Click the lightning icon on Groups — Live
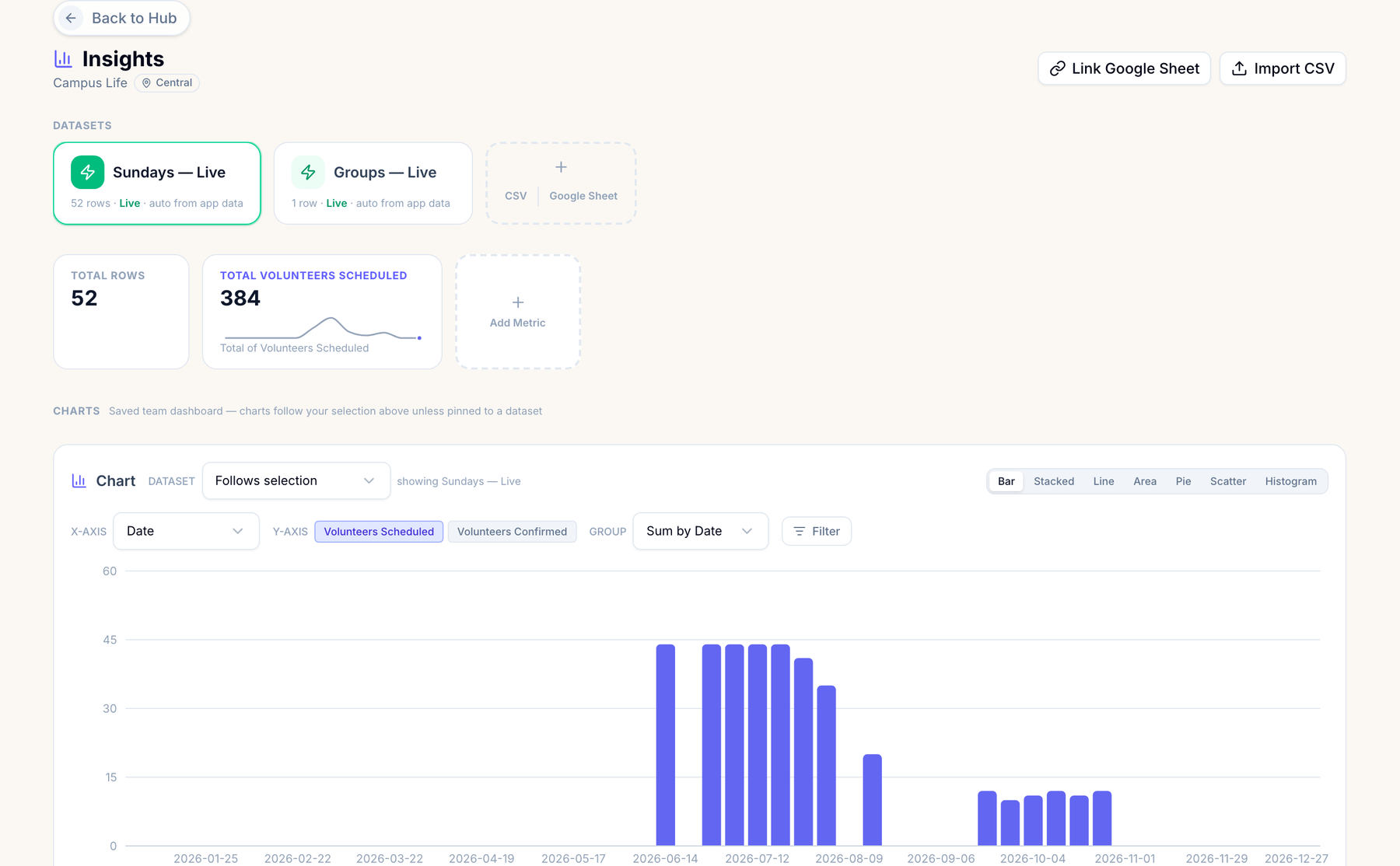Screen dimensions: 1400x866 coord(308,172)
